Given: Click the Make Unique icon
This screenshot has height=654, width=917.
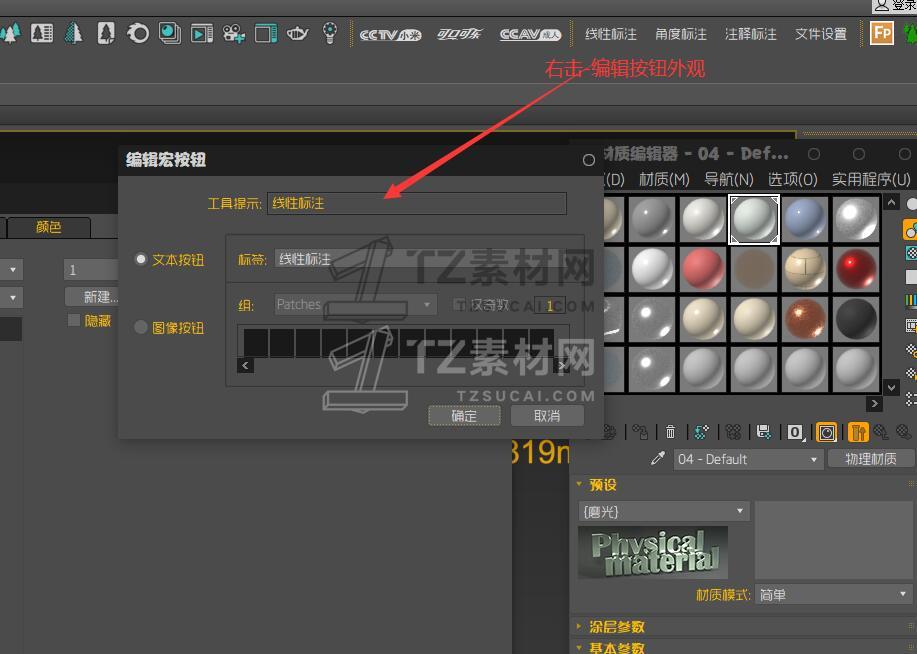Looking at the screenshot, I should (x=733, y=432).
